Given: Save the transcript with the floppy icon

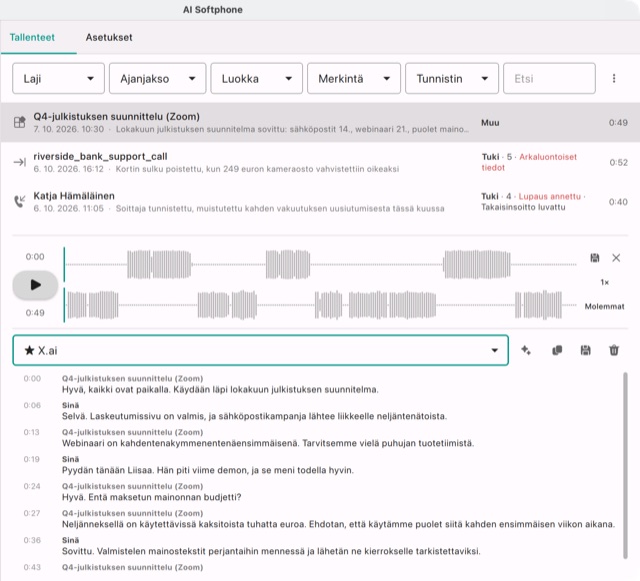Looking at the screenshot, I should [585, 350].
